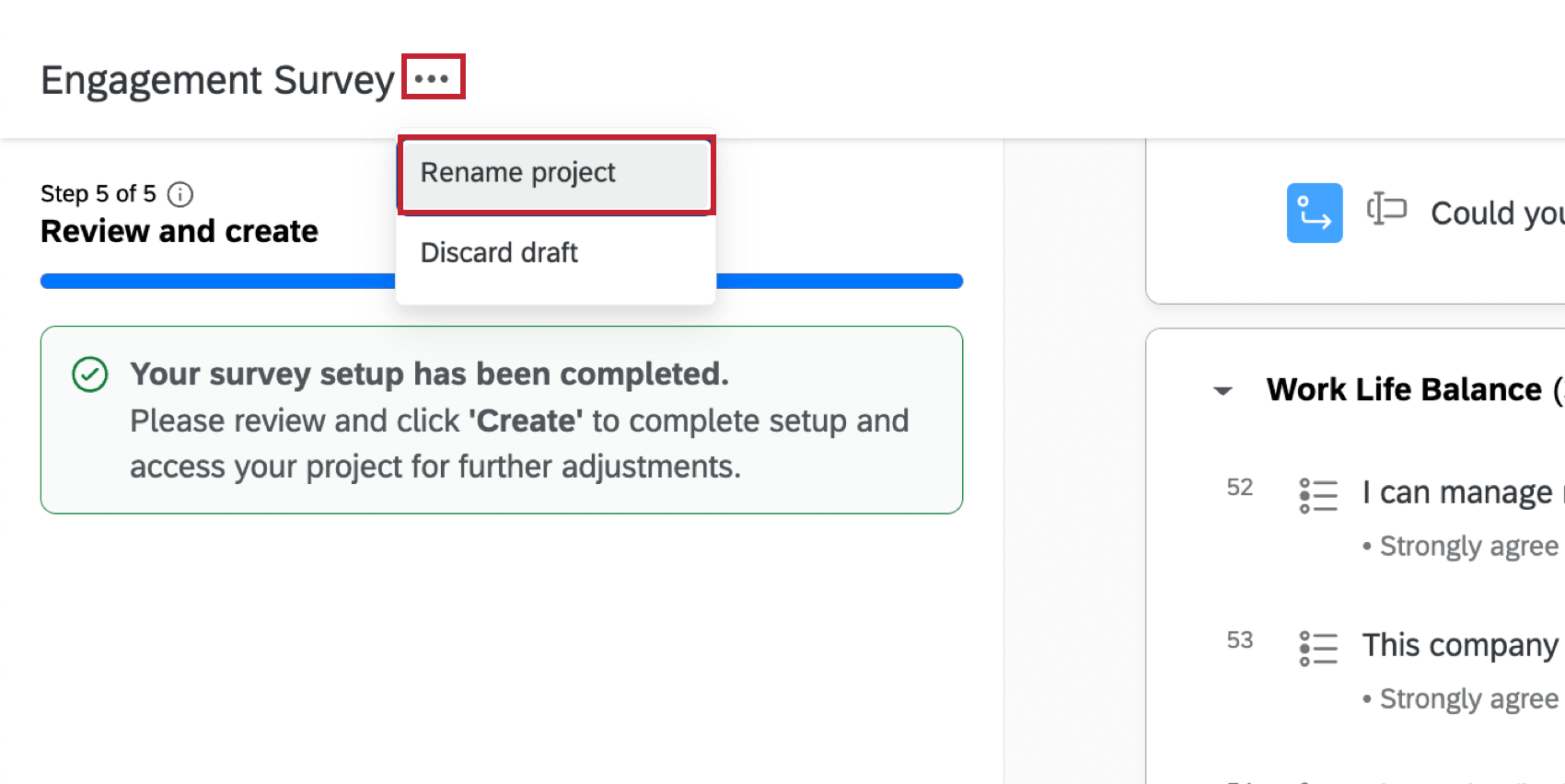The image size is (1565, 784).
Task: Click the info icon beside Step 5 of 5
Action: click(x=180, y=194)
